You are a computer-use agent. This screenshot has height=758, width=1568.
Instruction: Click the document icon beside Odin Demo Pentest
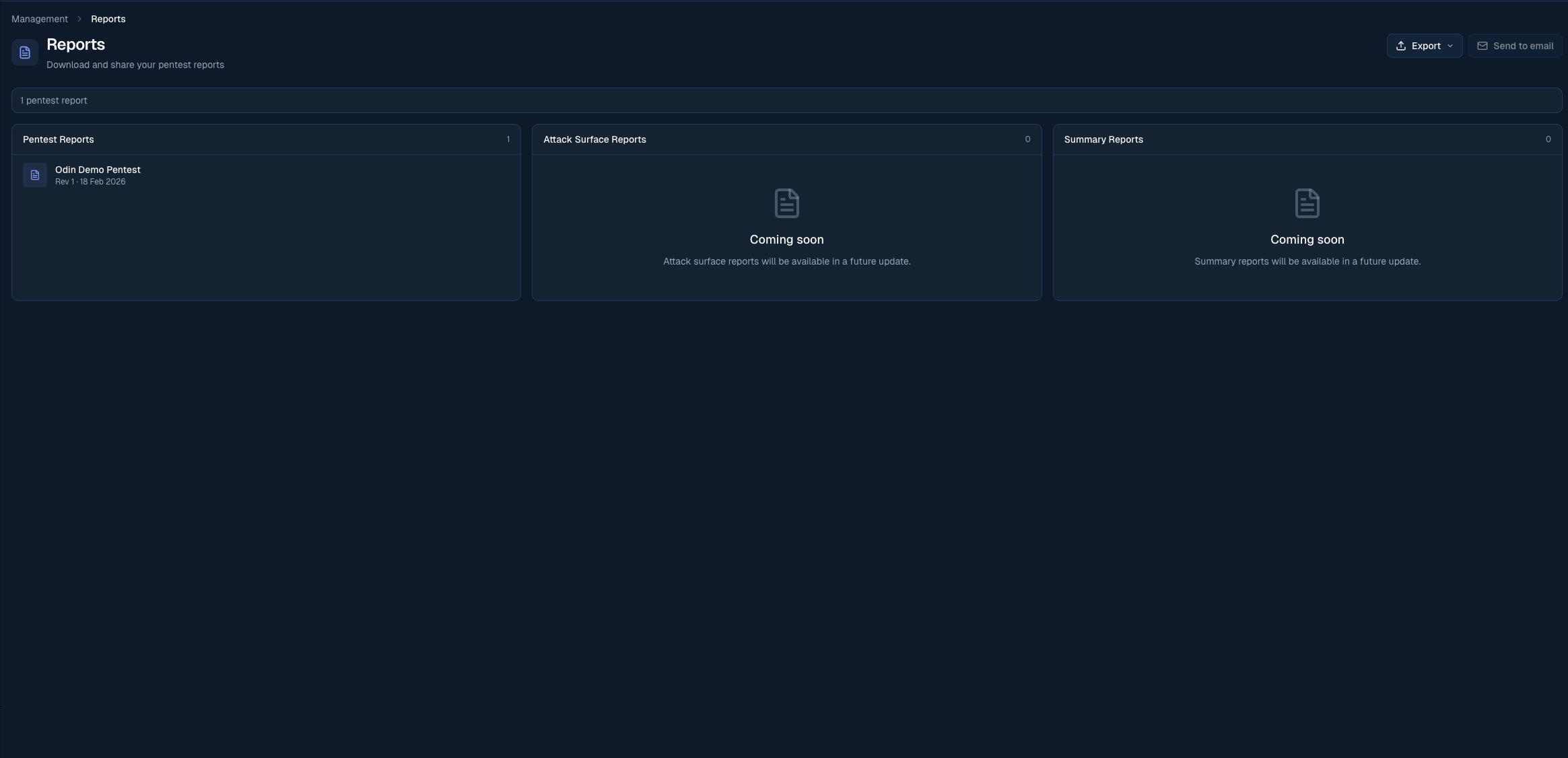pyautogui.click(x=34, y=175)
